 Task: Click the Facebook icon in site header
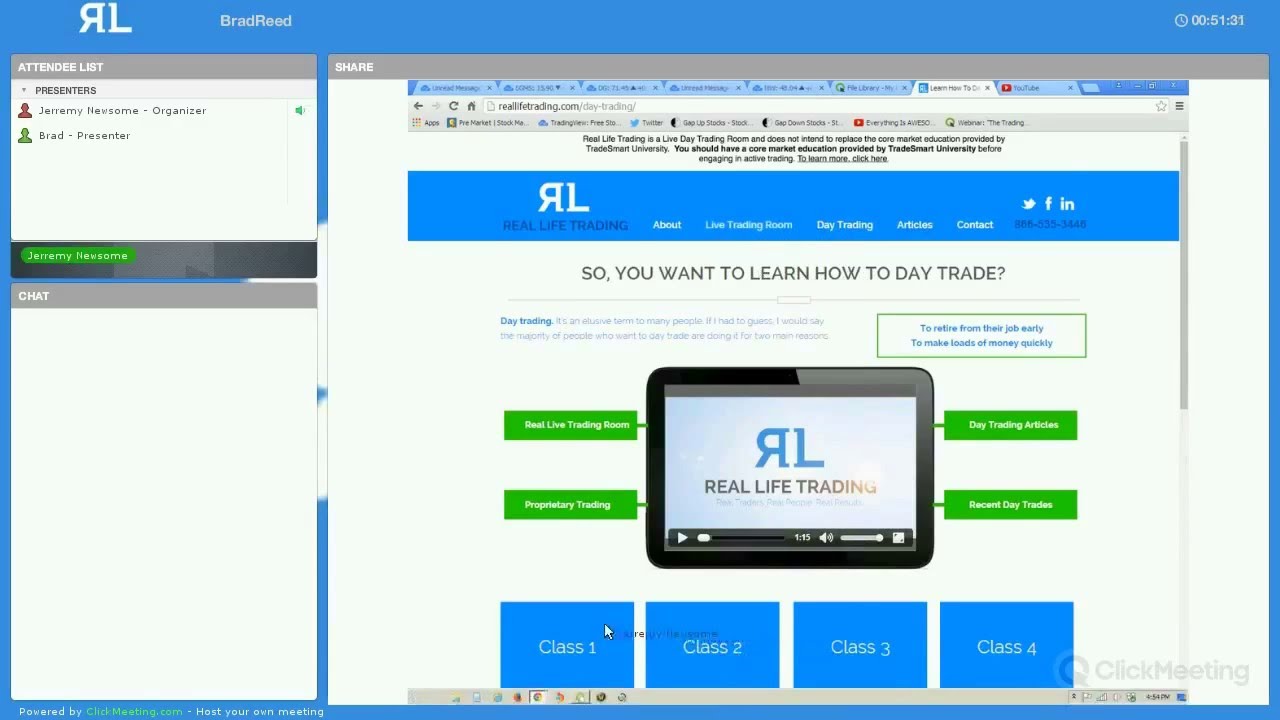pyautogui.click(x=1048, y=204)
